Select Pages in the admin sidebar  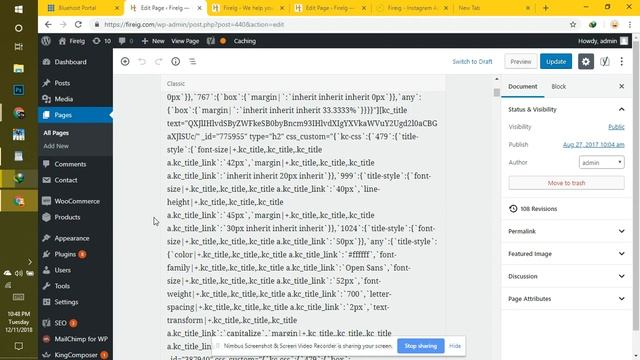pyautogui.click(x=76, y=115)
